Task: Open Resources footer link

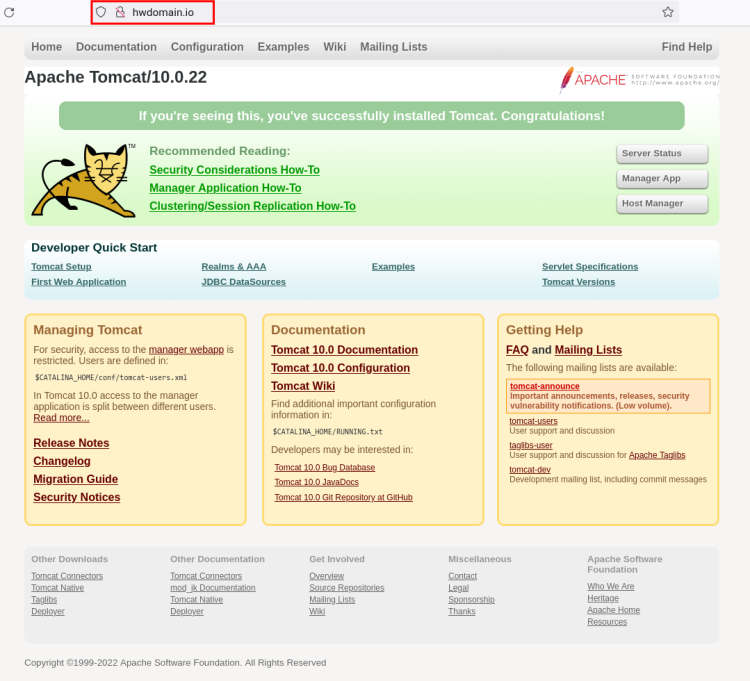Action: 607,622
